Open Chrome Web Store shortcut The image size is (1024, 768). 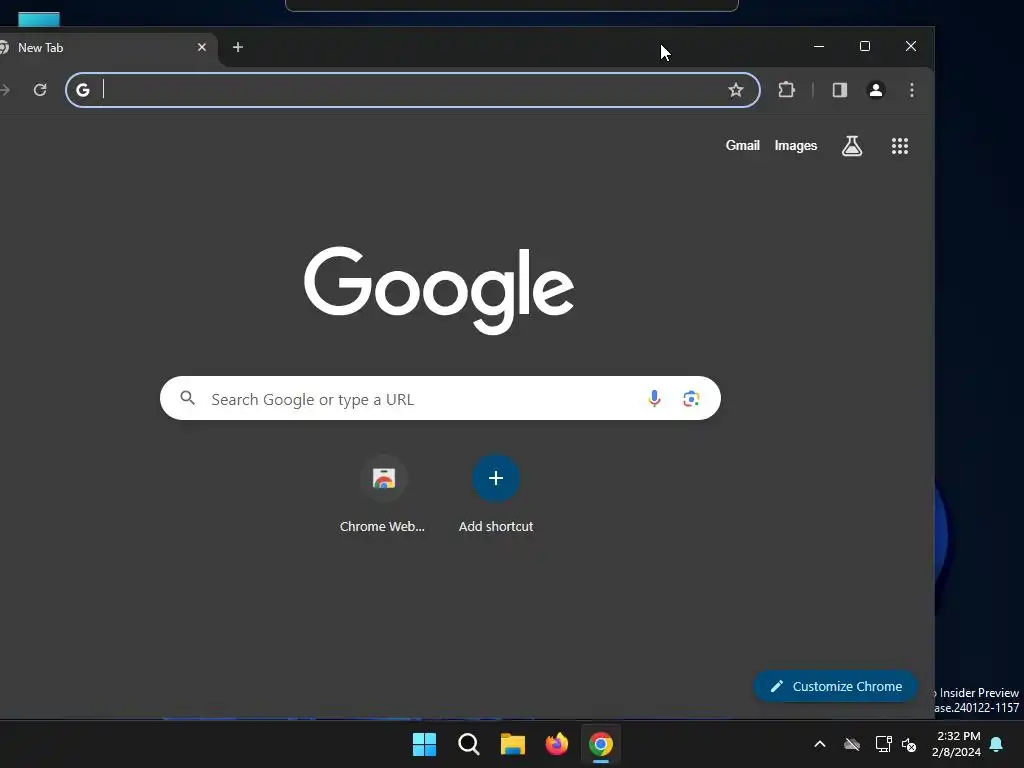[383, 494]
